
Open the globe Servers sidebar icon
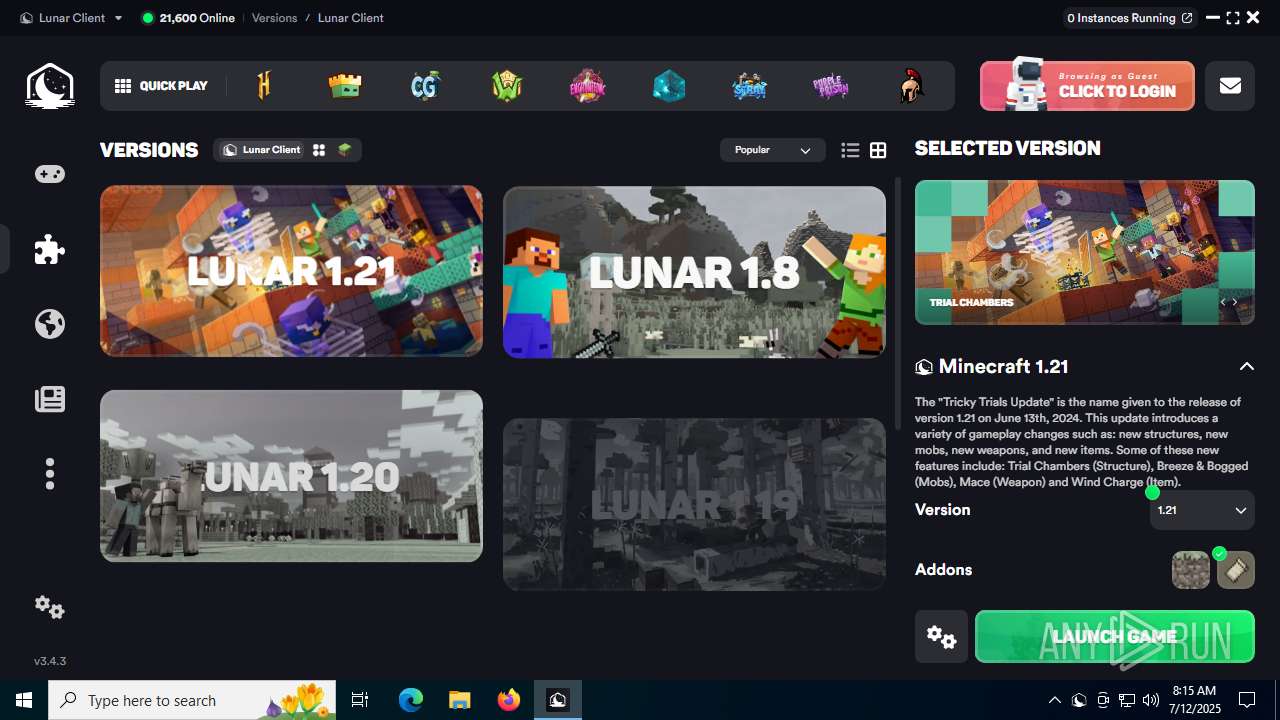[50, 324]
